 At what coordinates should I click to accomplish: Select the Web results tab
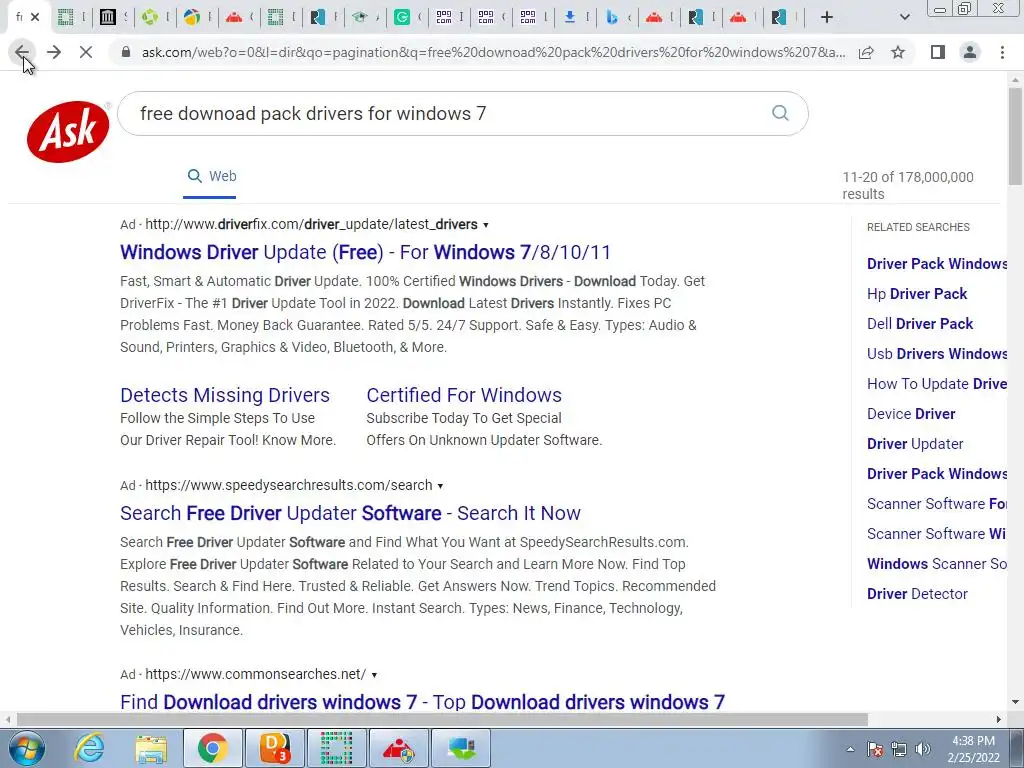[210, 176]
